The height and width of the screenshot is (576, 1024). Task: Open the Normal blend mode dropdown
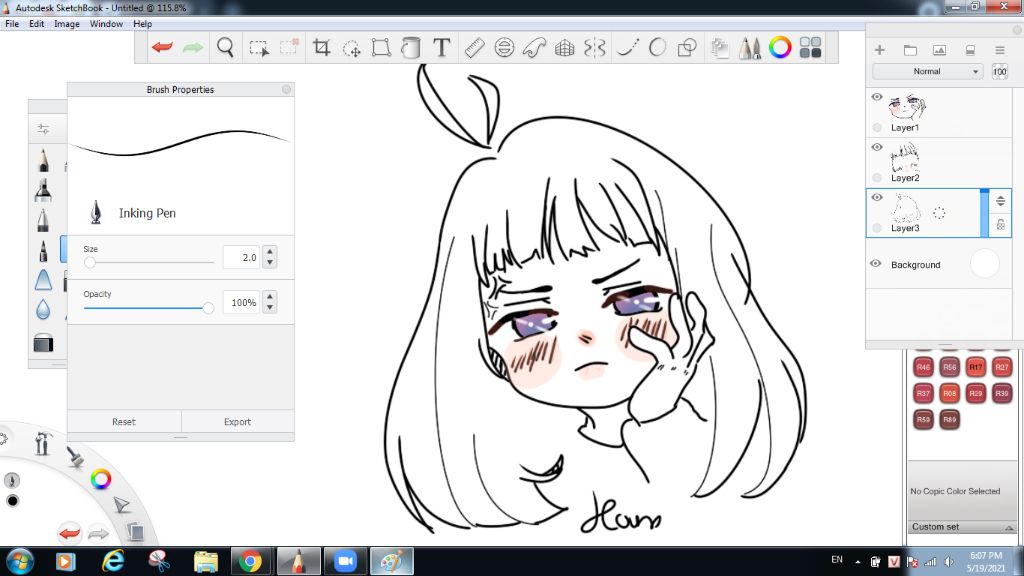pyautogui.click(x=927, y=71)
